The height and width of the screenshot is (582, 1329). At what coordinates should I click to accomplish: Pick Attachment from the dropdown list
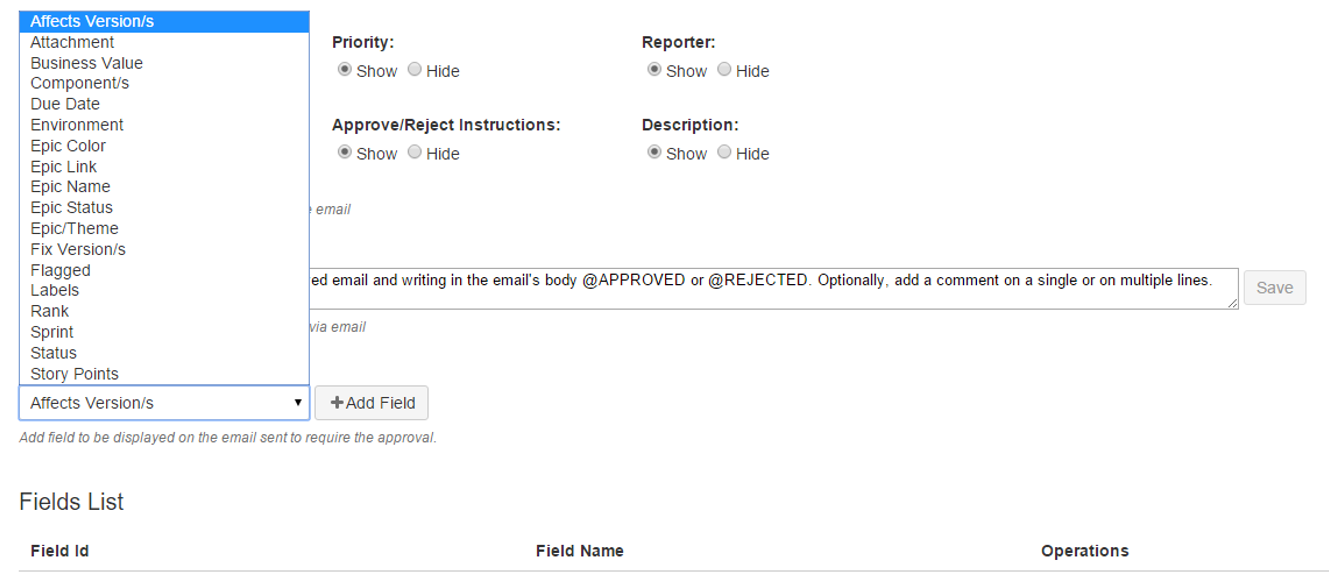click(x=164, y=42)
